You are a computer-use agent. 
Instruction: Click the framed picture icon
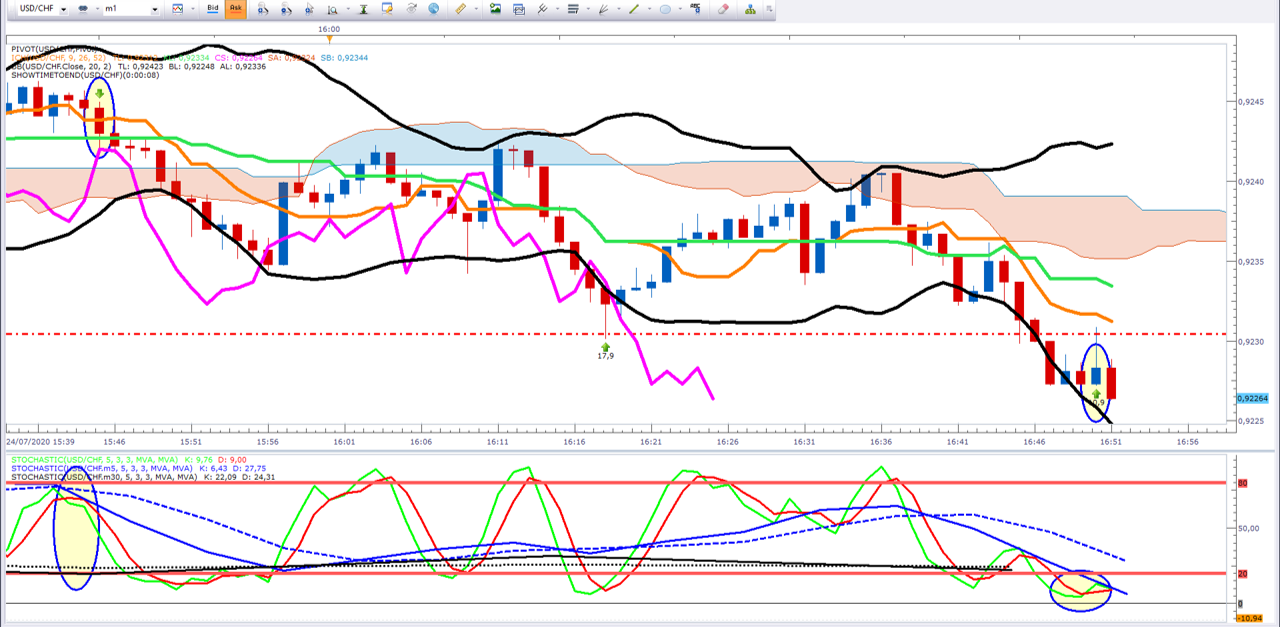pos(519,9)
